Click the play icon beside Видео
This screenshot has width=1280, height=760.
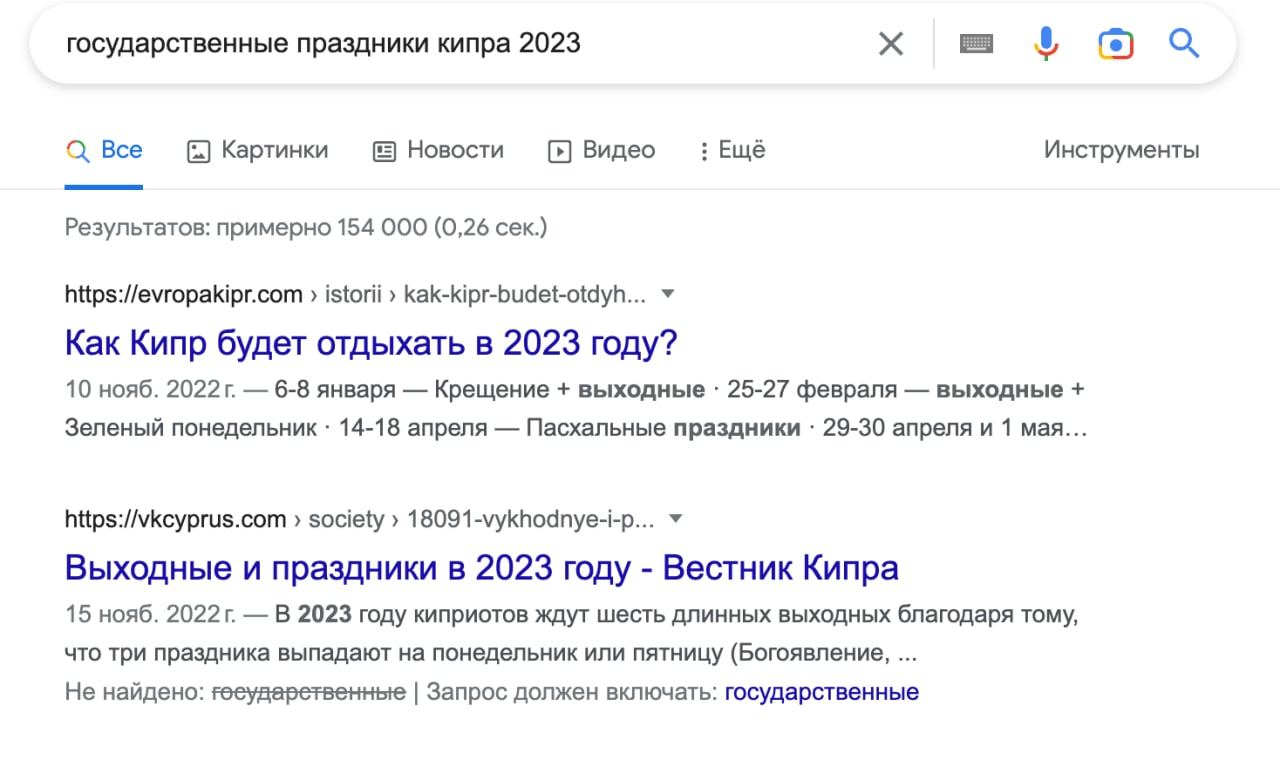tap(559, 151)
